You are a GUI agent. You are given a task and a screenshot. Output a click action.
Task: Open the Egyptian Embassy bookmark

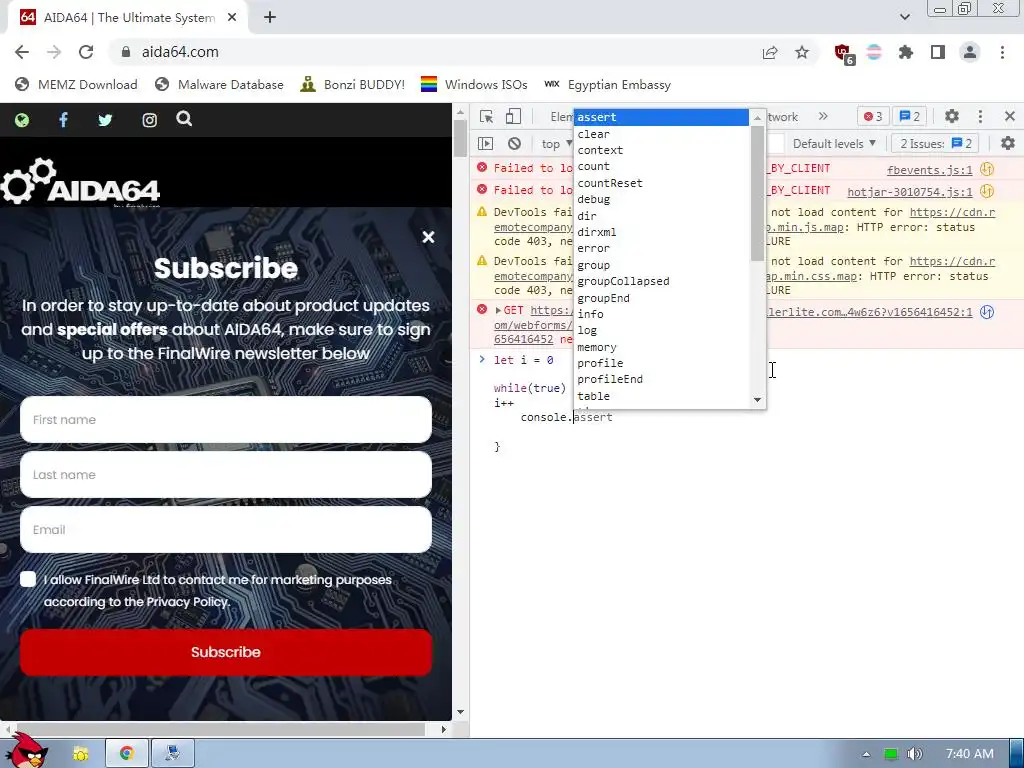click(x=607, y=84)
